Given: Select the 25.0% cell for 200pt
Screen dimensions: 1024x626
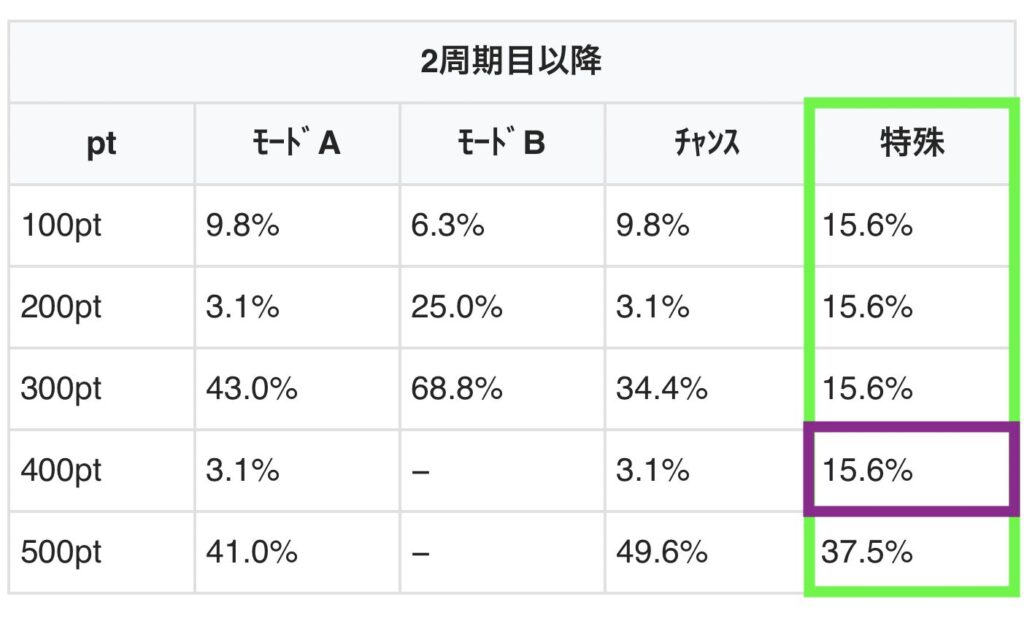Looking at the screenshot, I should [456, 307].
